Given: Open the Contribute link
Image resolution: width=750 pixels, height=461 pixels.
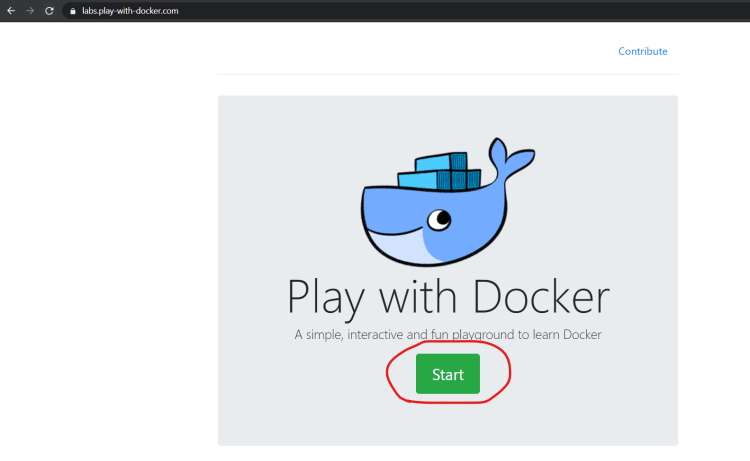Looking at the screenshot, I should click(642, 51).
